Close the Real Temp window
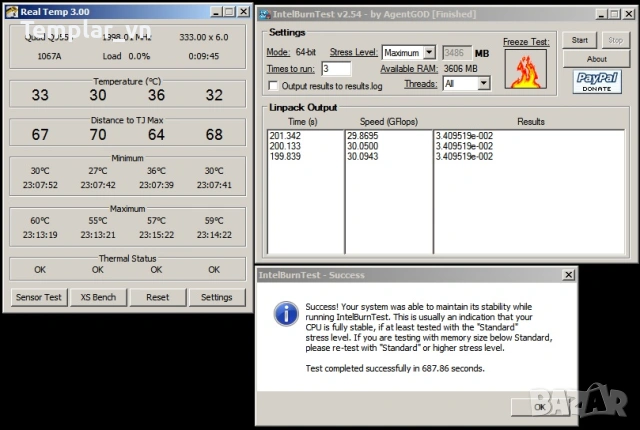Screen dimensions: 640x430 244,12
